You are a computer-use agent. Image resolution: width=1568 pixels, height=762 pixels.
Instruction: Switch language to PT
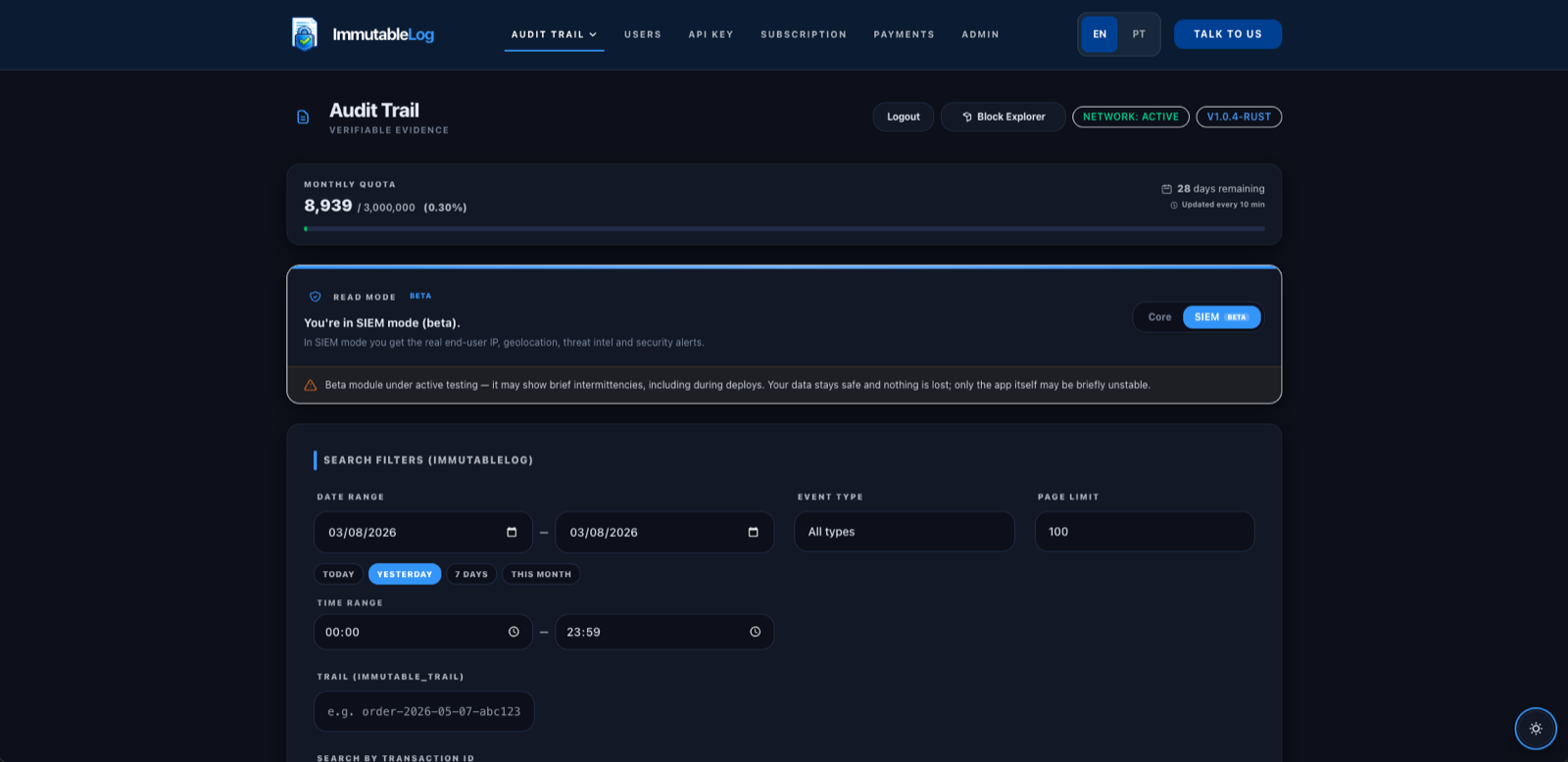(1139, 34)
